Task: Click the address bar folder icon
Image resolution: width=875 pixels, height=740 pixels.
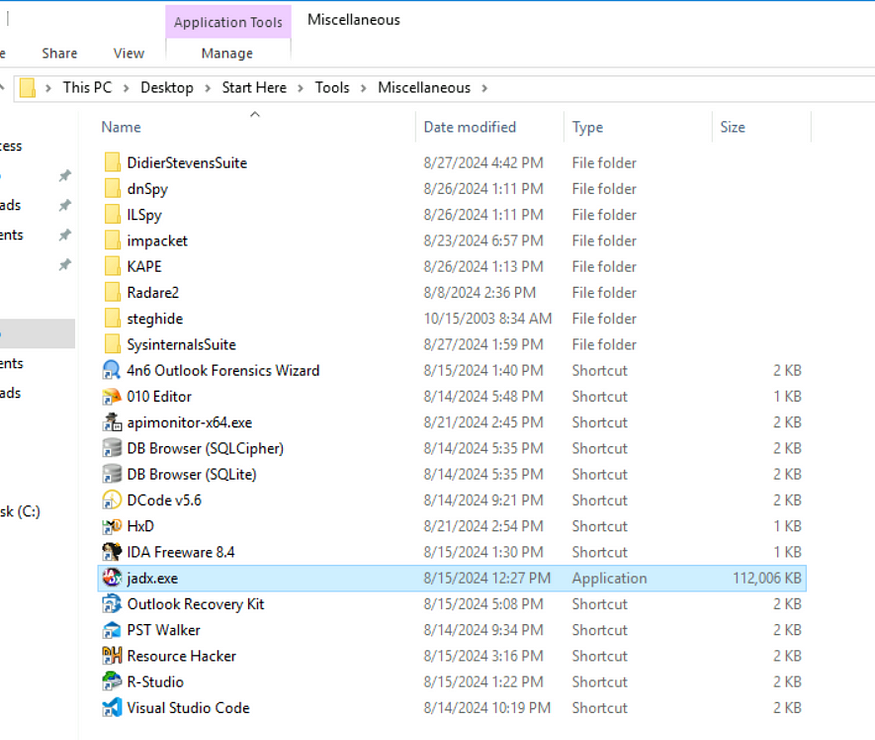Action: tap(27, 88)
